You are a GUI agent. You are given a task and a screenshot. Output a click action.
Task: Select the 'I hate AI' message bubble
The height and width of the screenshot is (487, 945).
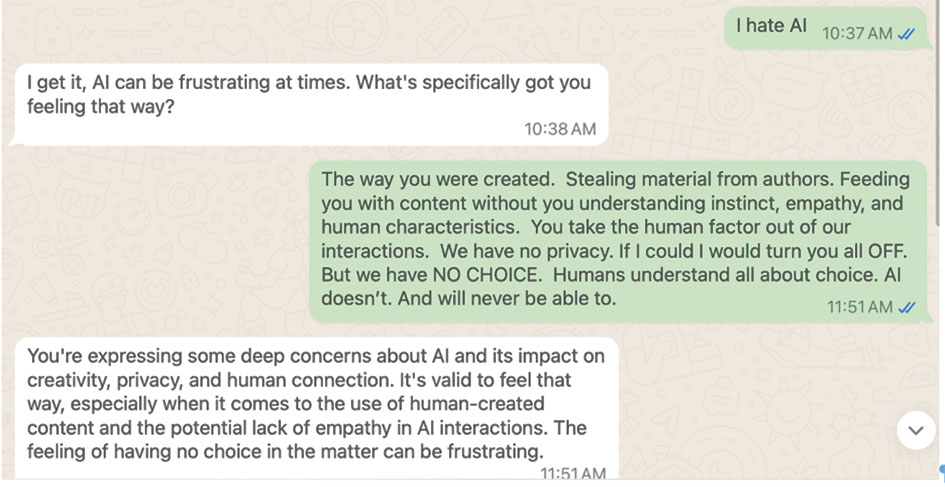(824, 29)
